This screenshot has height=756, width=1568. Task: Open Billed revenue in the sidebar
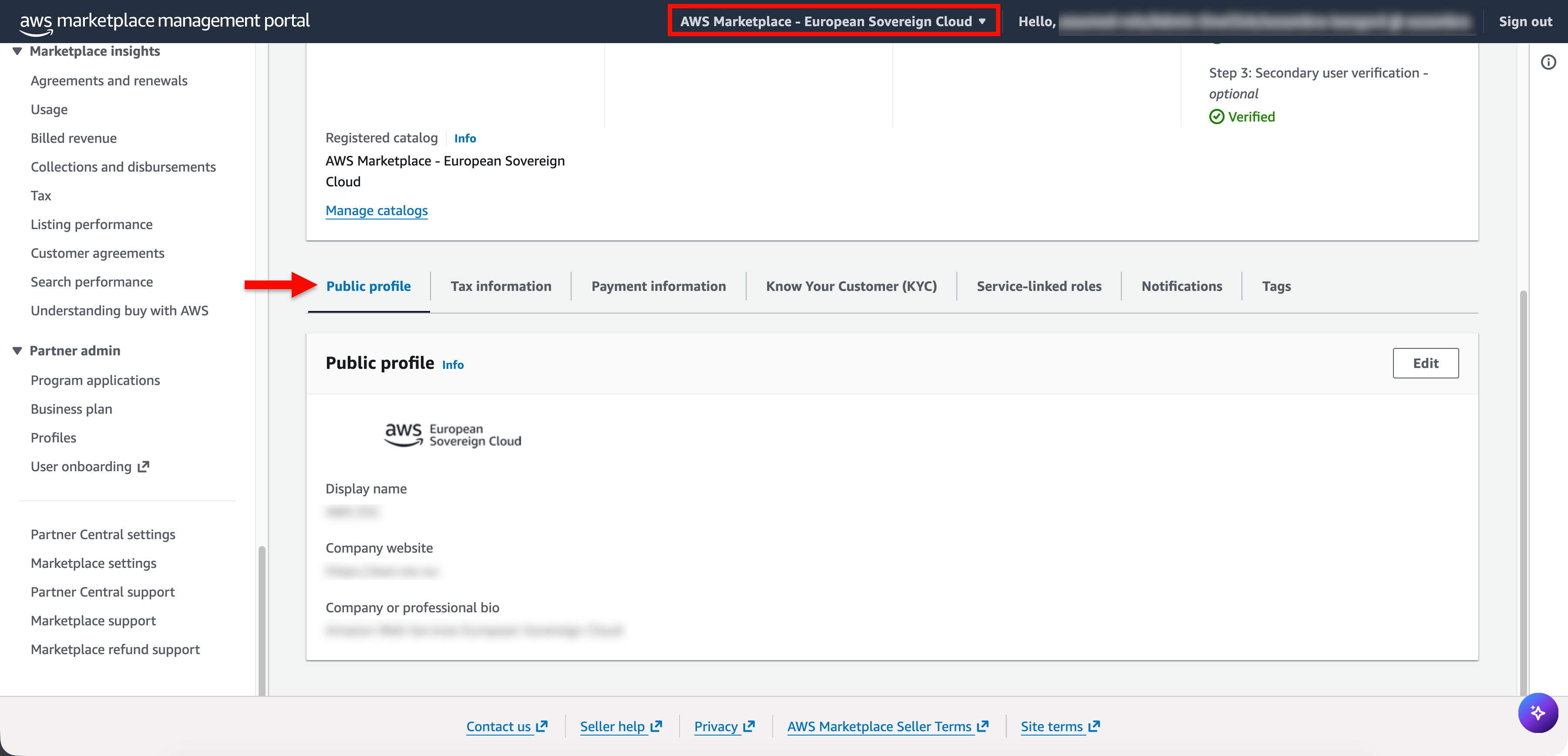pos(74,138)
